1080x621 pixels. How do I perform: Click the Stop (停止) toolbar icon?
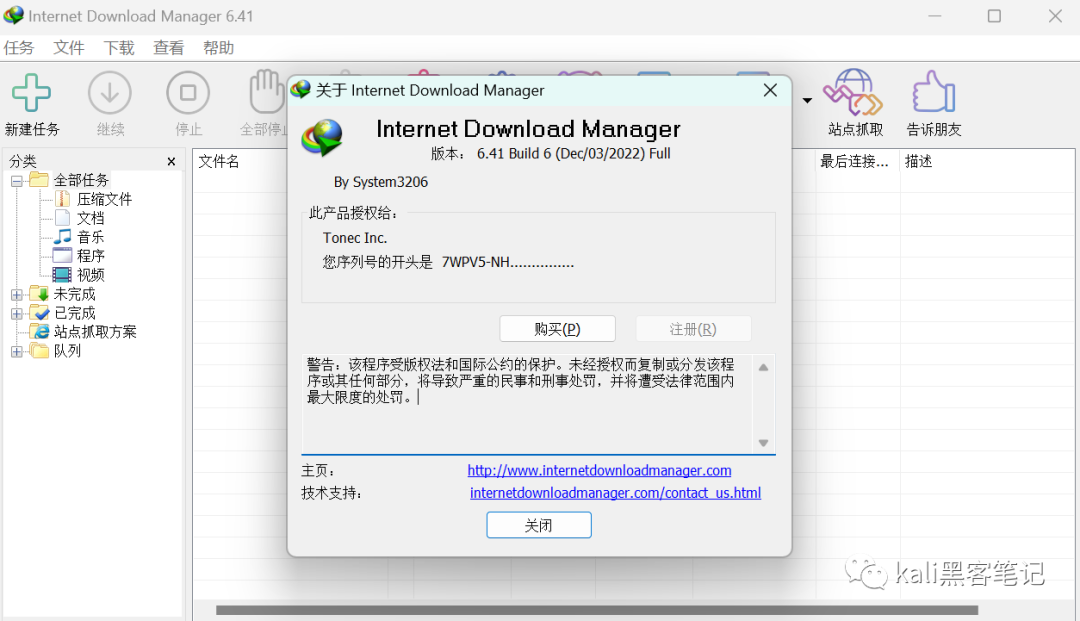(188, 92)
